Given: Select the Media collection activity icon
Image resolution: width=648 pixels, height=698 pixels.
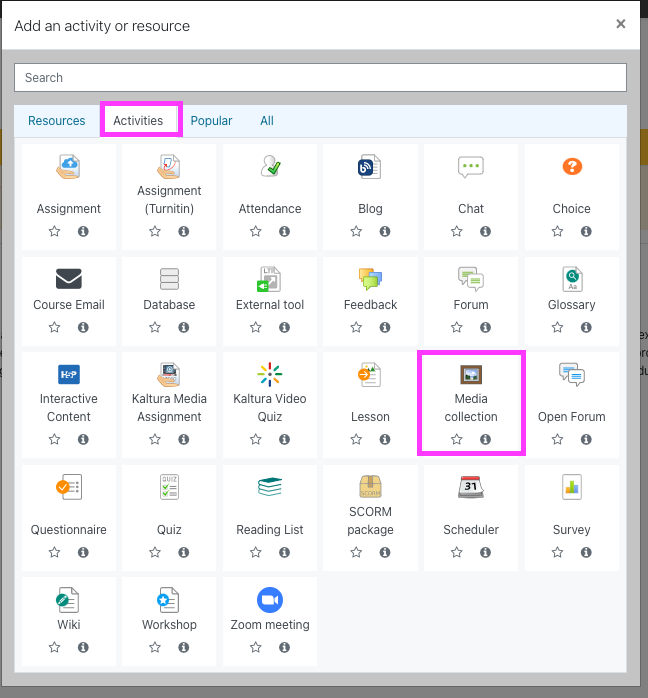Looking at the screenshot, I should [471, 375].
